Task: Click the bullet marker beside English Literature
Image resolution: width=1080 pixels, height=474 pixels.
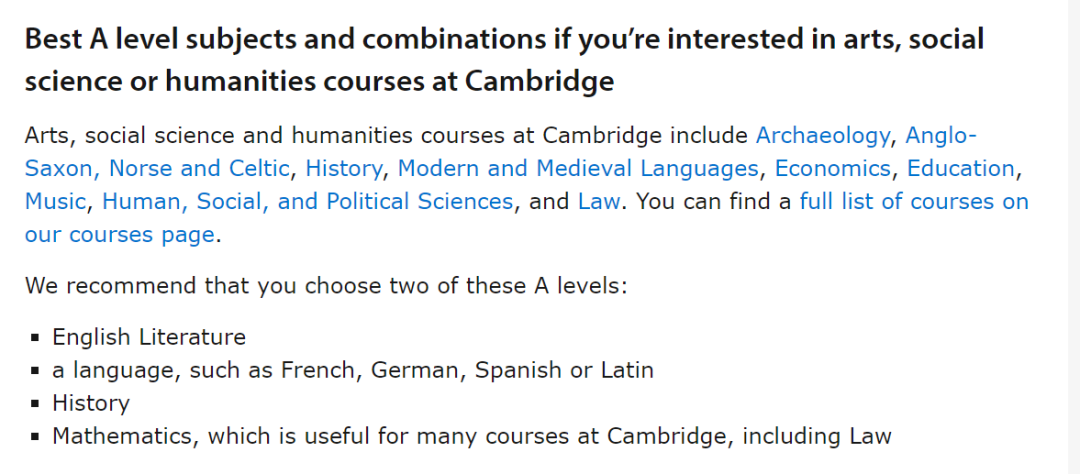Action: [x=35, y=338]
